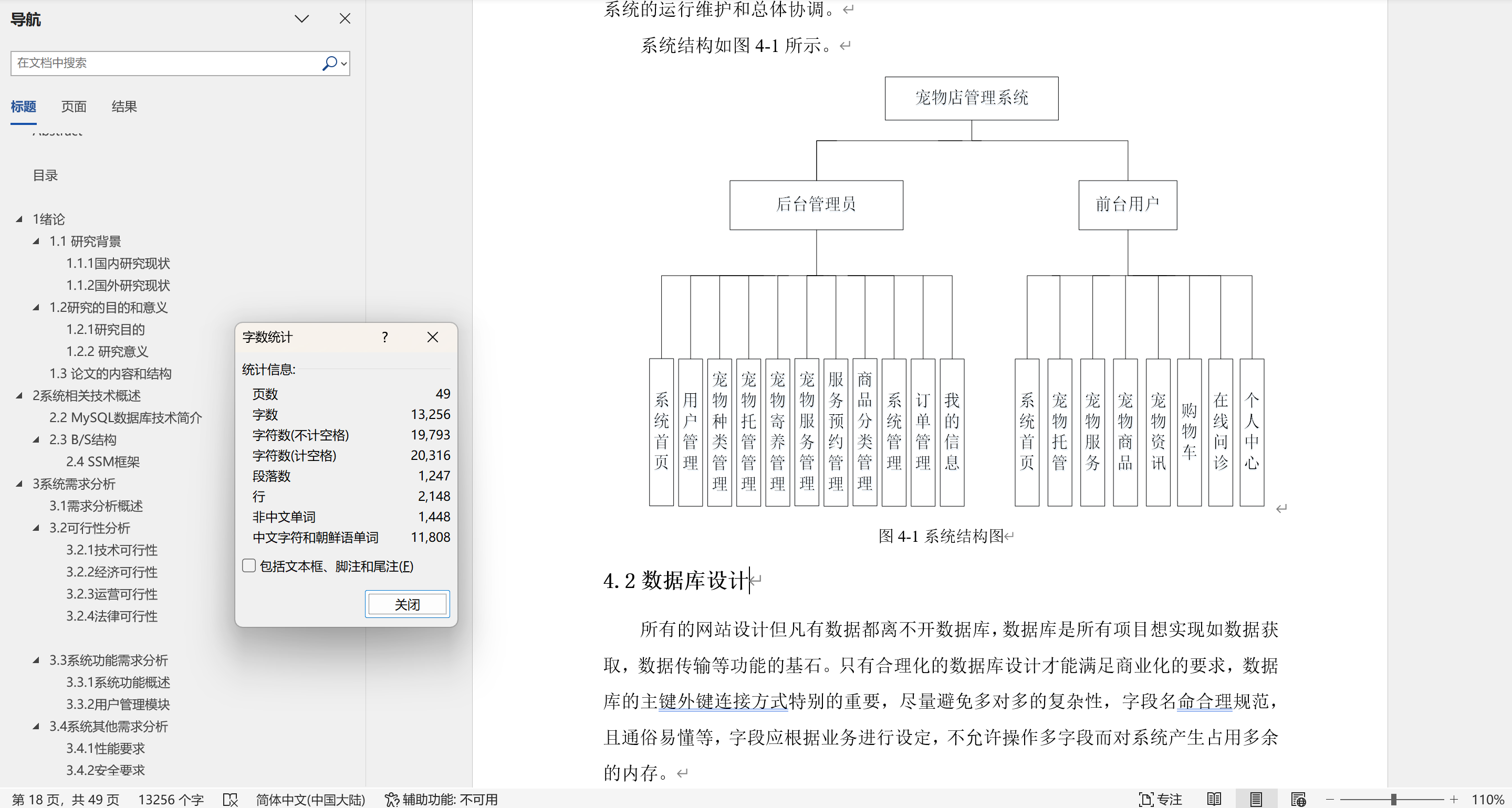Click the 我的信息 box in diagram
Image resolution: width=1512 pixels, height=808 pixels.
(952, 433)
